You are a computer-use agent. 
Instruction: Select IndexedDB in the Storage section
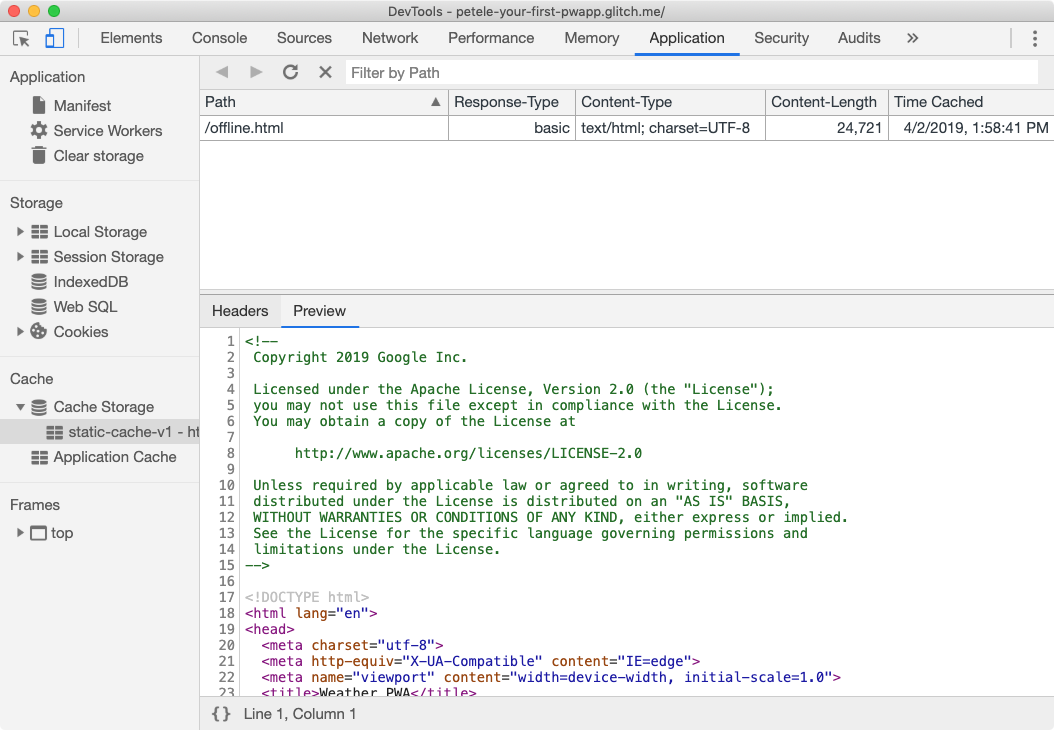pos(90,282)
